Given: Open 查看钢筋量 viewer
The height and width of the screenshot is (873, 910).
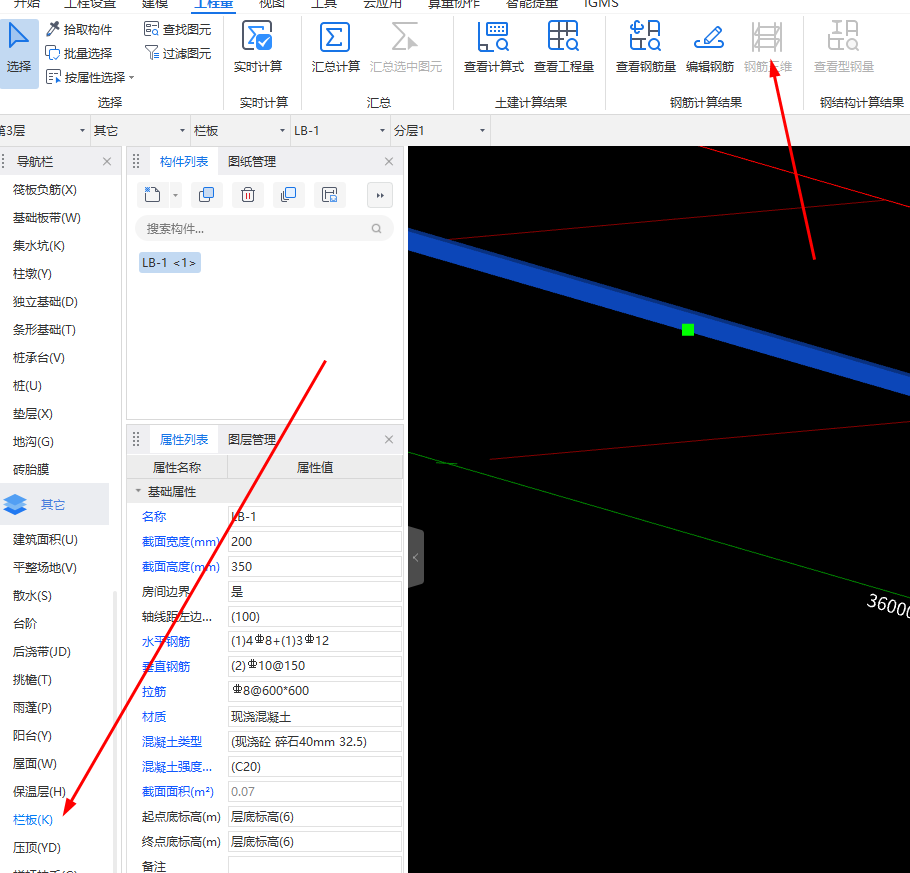Looking at the screenshot, I should point(645,48).
